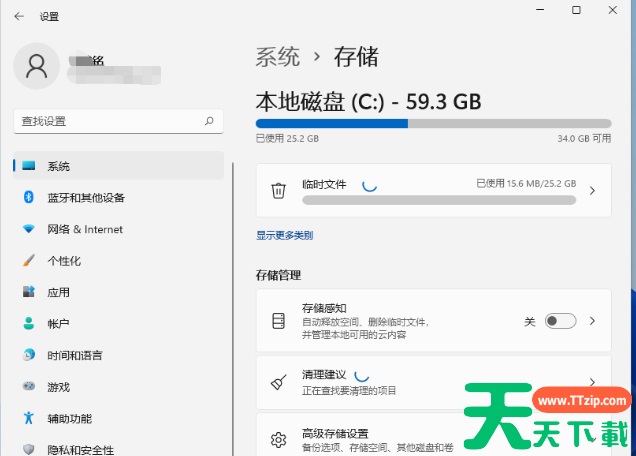Click 系统 in the breadcrumb
The width and height of the screenshot is (636, 456).
click(x=278, y=56)
